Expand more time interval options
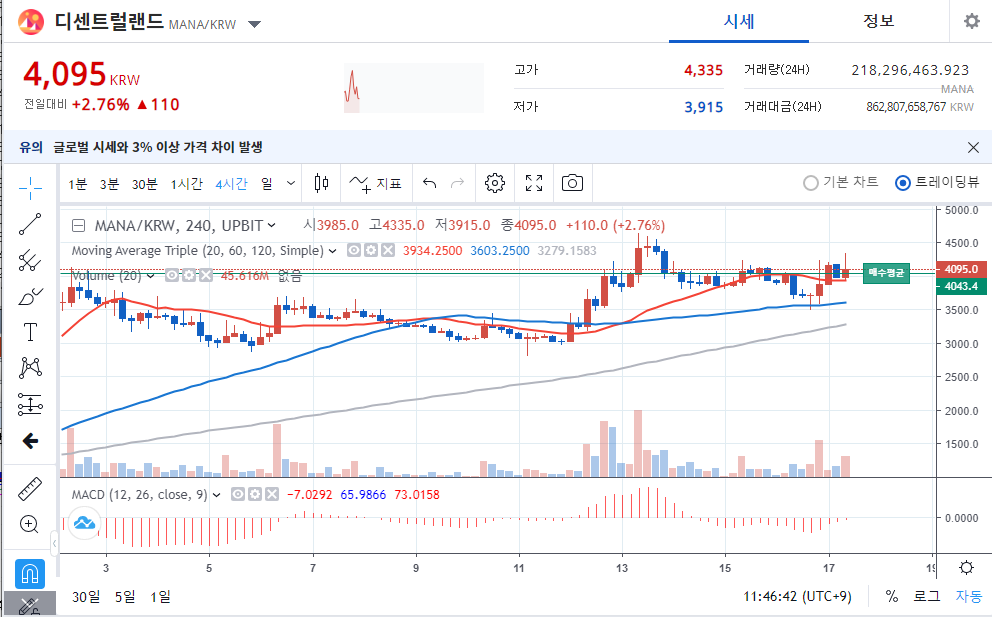The image size is (992, 617). click(x=290, y=184)
